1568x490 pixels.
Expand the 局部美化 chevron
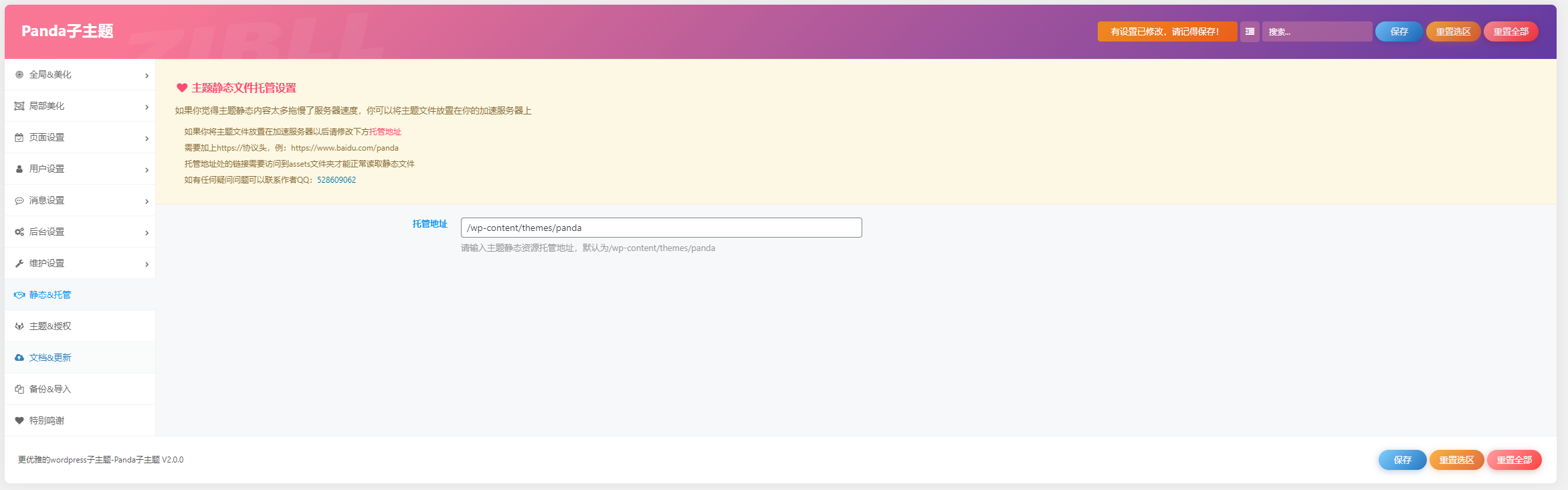pyautogui.click(x=146, y=107)
